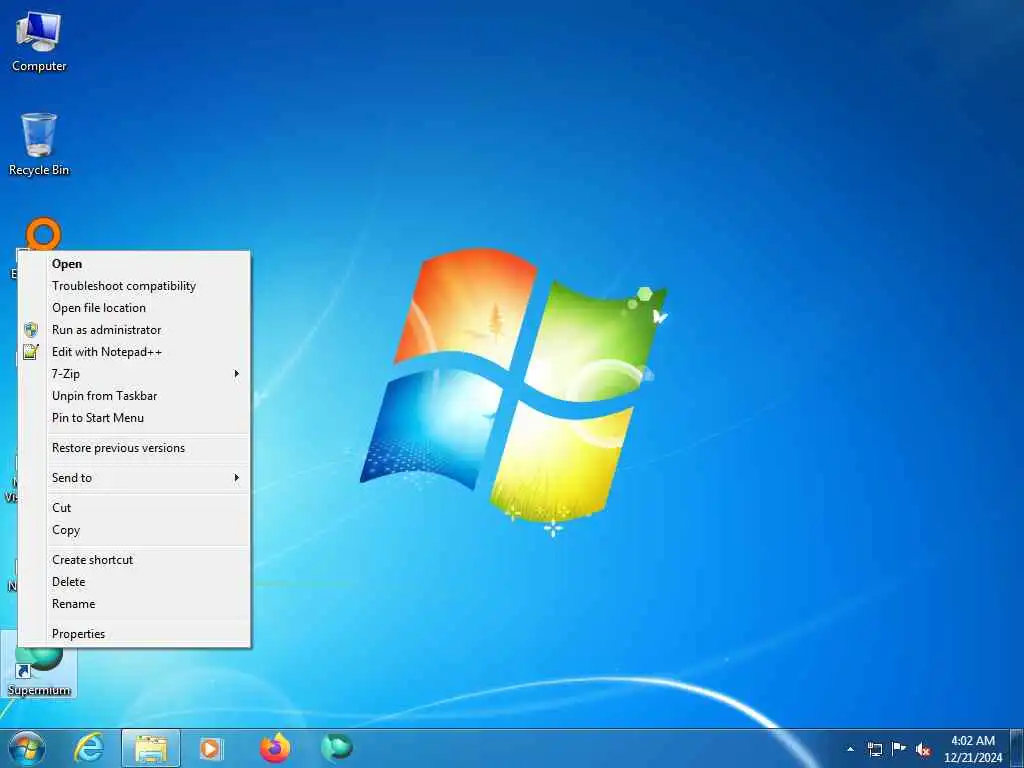Open the network status tray icon

(874, 749)
